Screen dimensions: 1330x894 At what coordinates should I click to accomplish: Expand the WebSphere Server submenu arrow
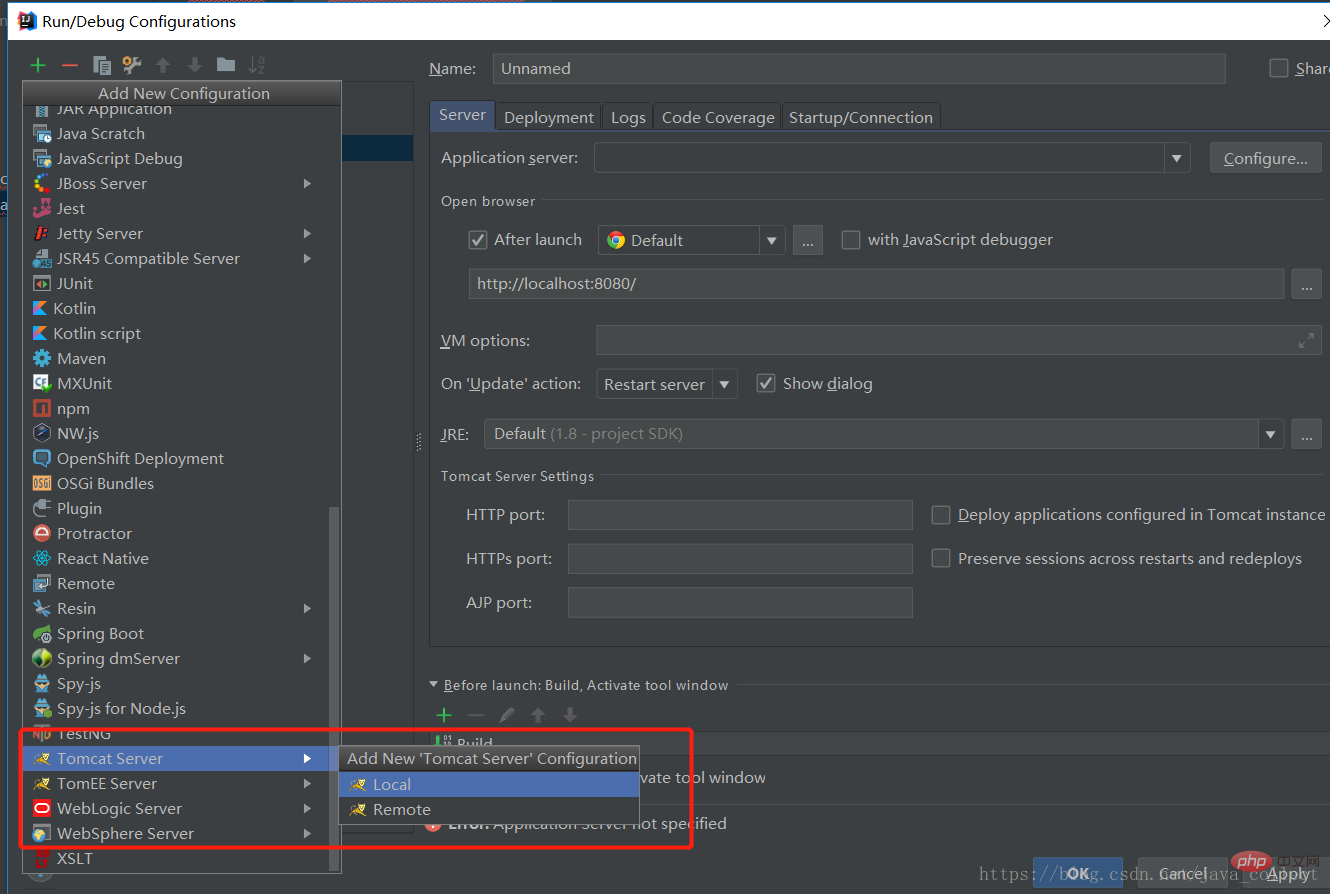pos(307,833)
